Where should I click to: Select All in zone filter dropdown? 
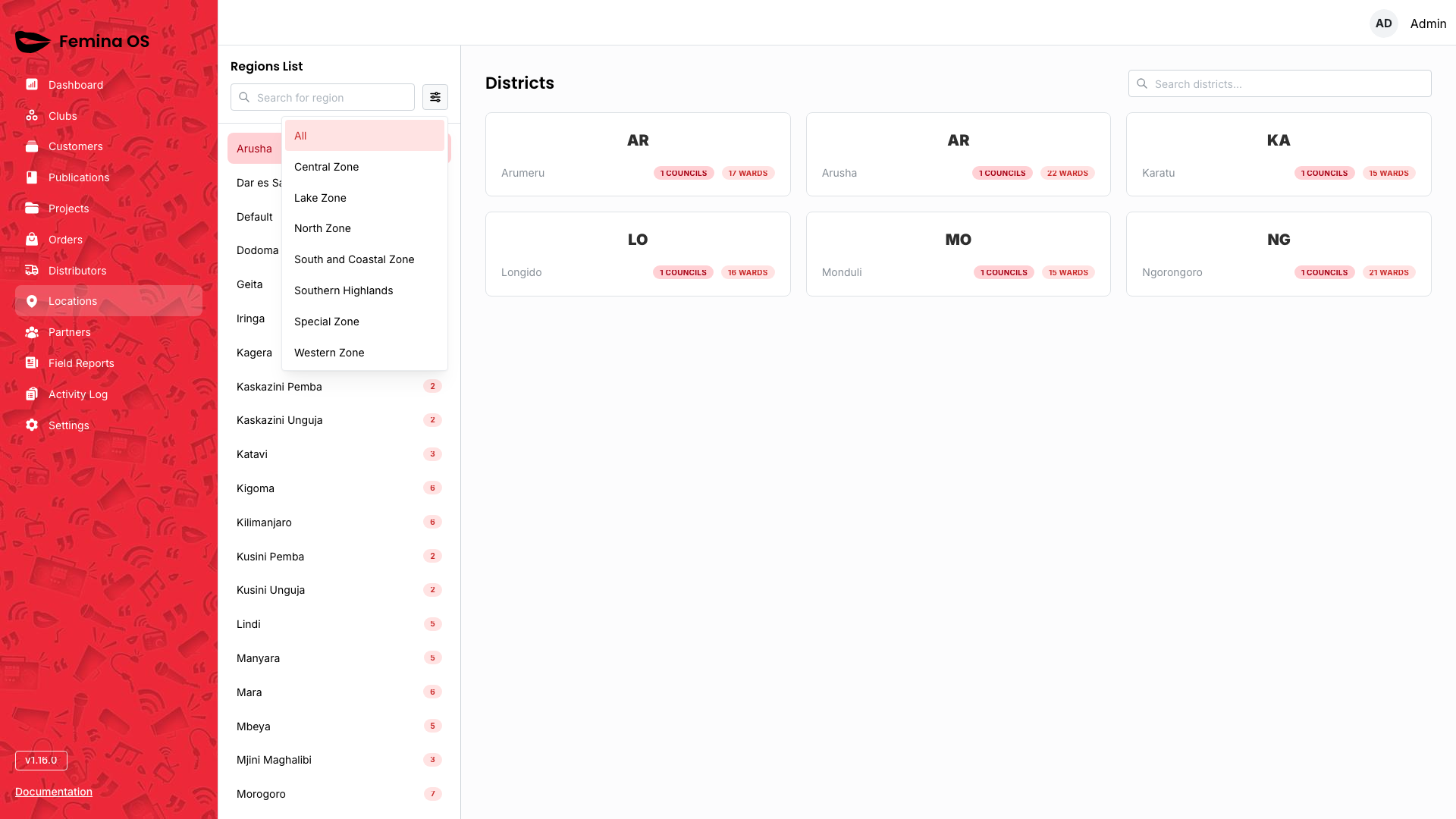pos(365,136)
